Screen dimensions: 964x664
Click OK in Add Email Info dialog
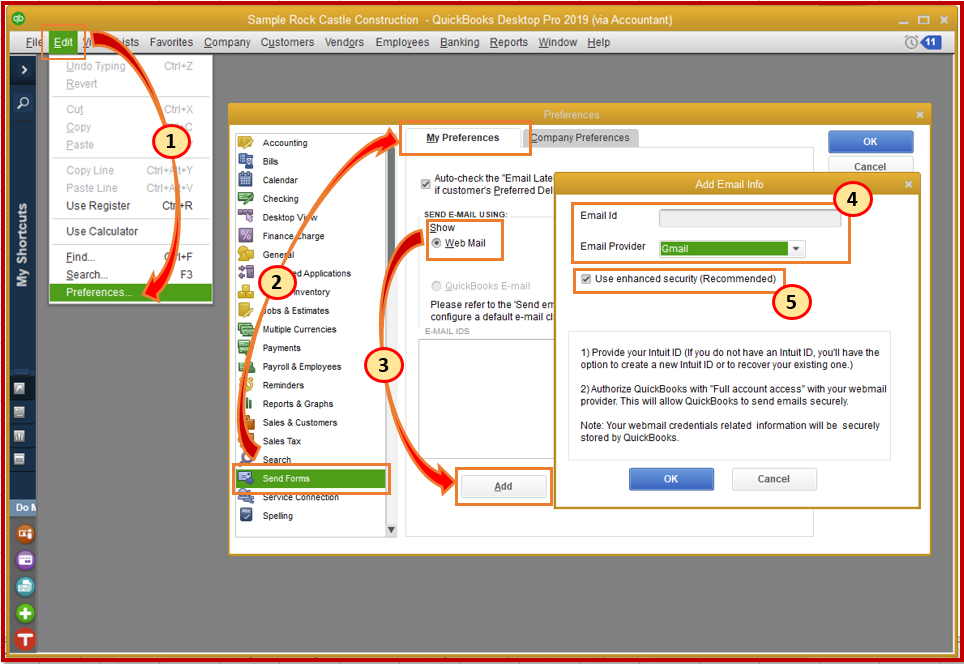671,479
